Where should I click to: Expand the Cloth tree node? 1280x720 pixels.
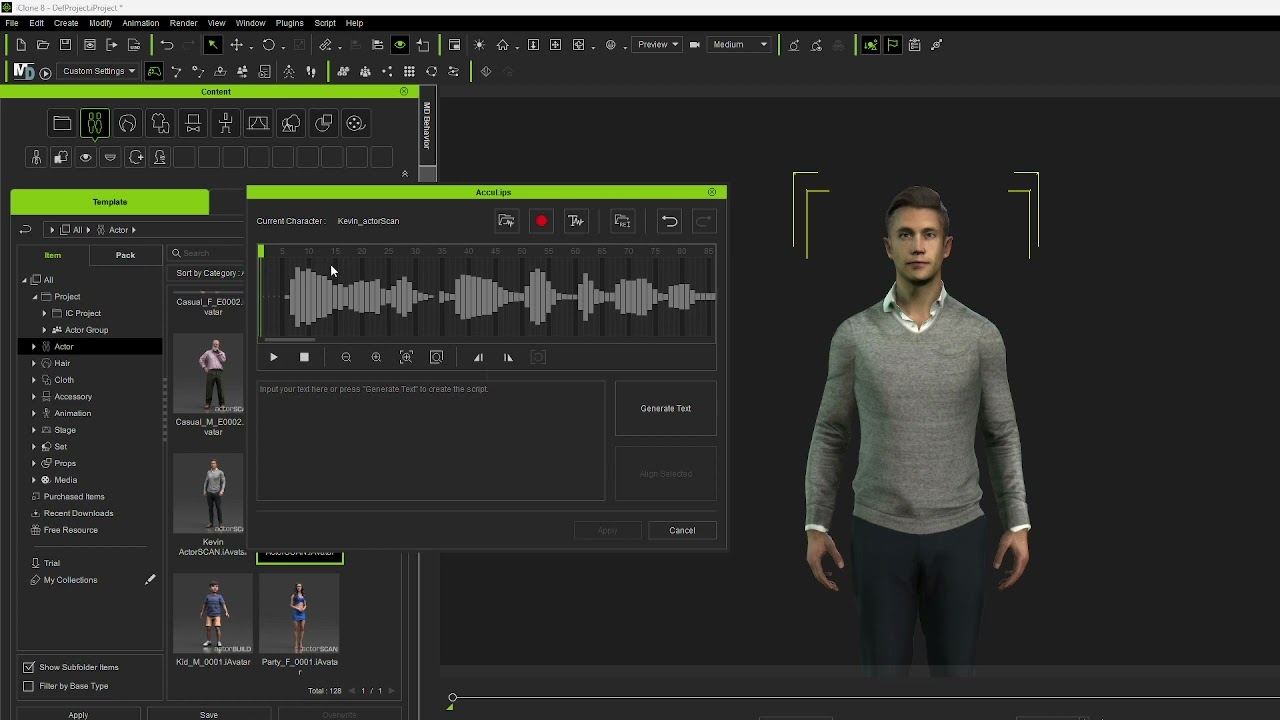34,380
